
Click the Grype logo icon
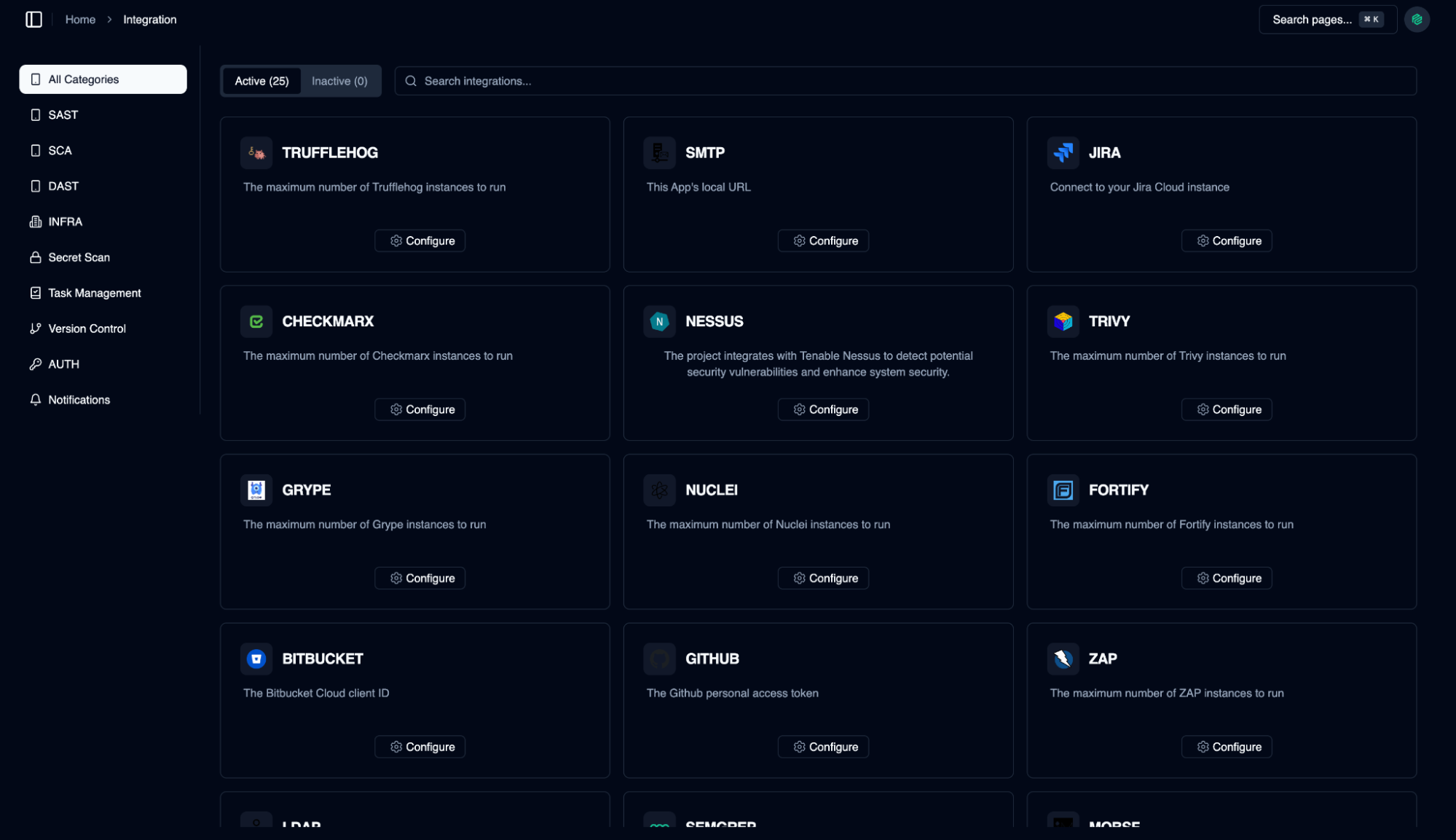256,490
